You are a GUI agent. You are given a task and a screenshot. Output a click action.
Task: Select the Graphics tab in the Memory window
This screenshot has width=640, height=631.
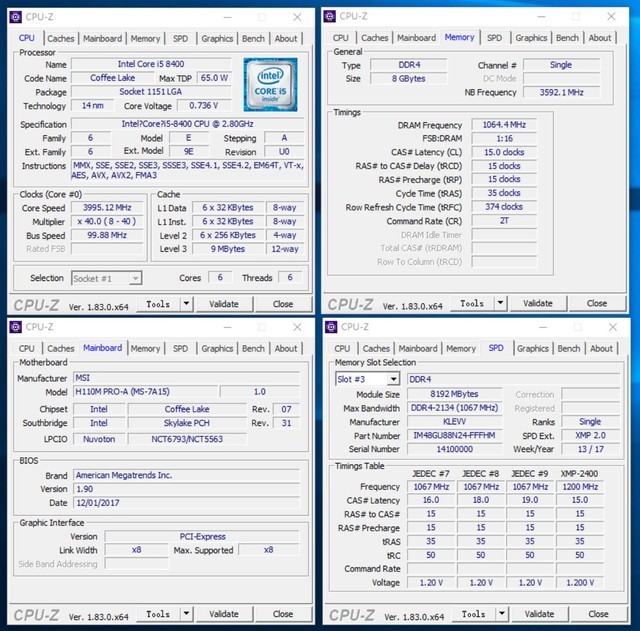tap(531, 38)
